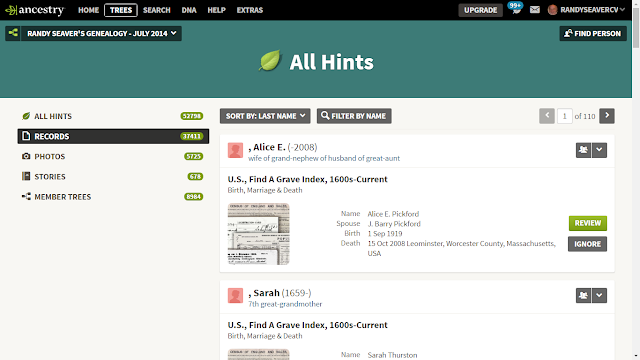This screenshot has width=640, height=360.
Task: Ignore the Alice E. Pickford hint
Action: (587, 244)
